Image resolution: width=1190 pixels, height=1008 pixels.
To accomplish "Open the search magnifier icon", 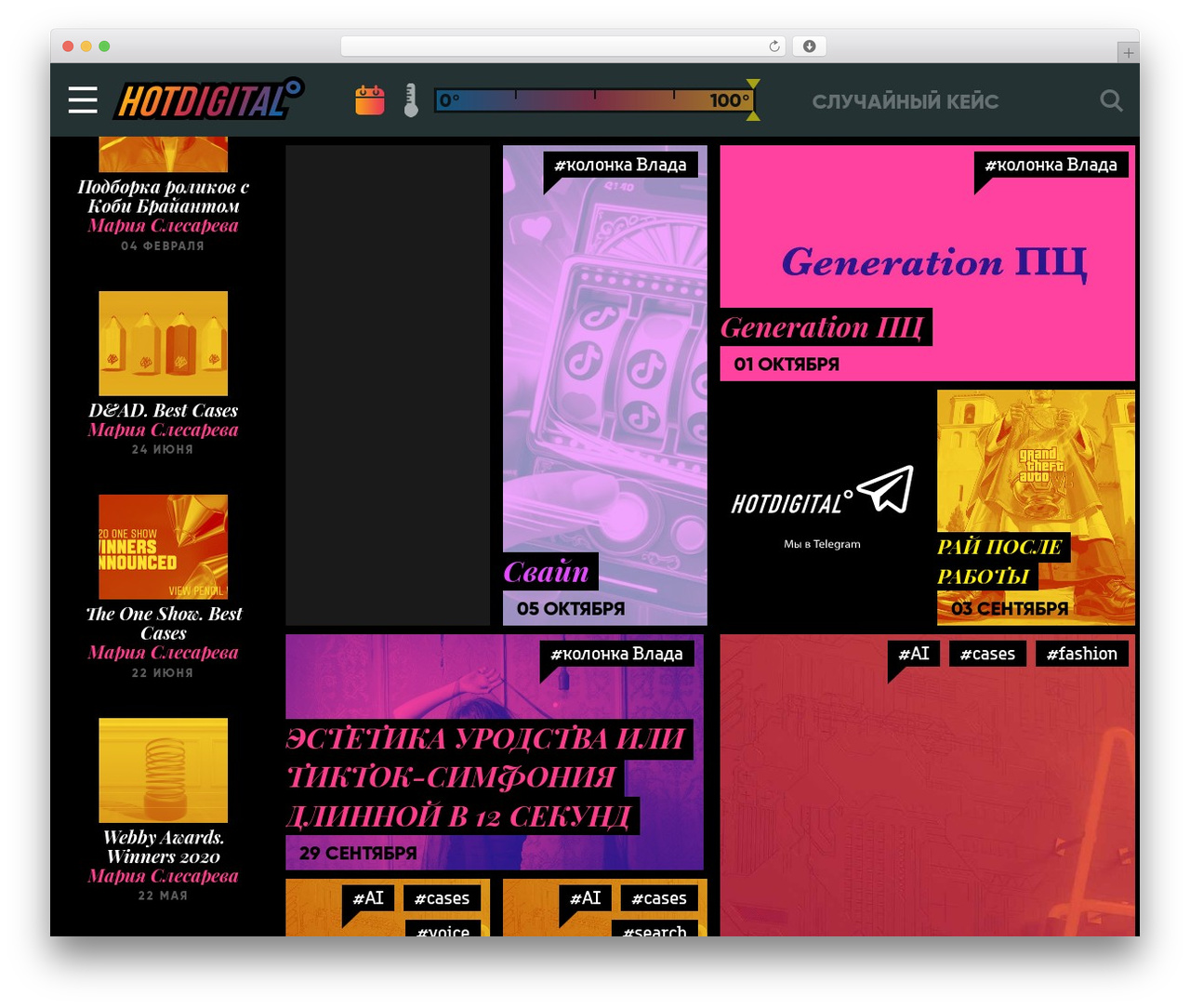I will click(x=1111, y=100).
